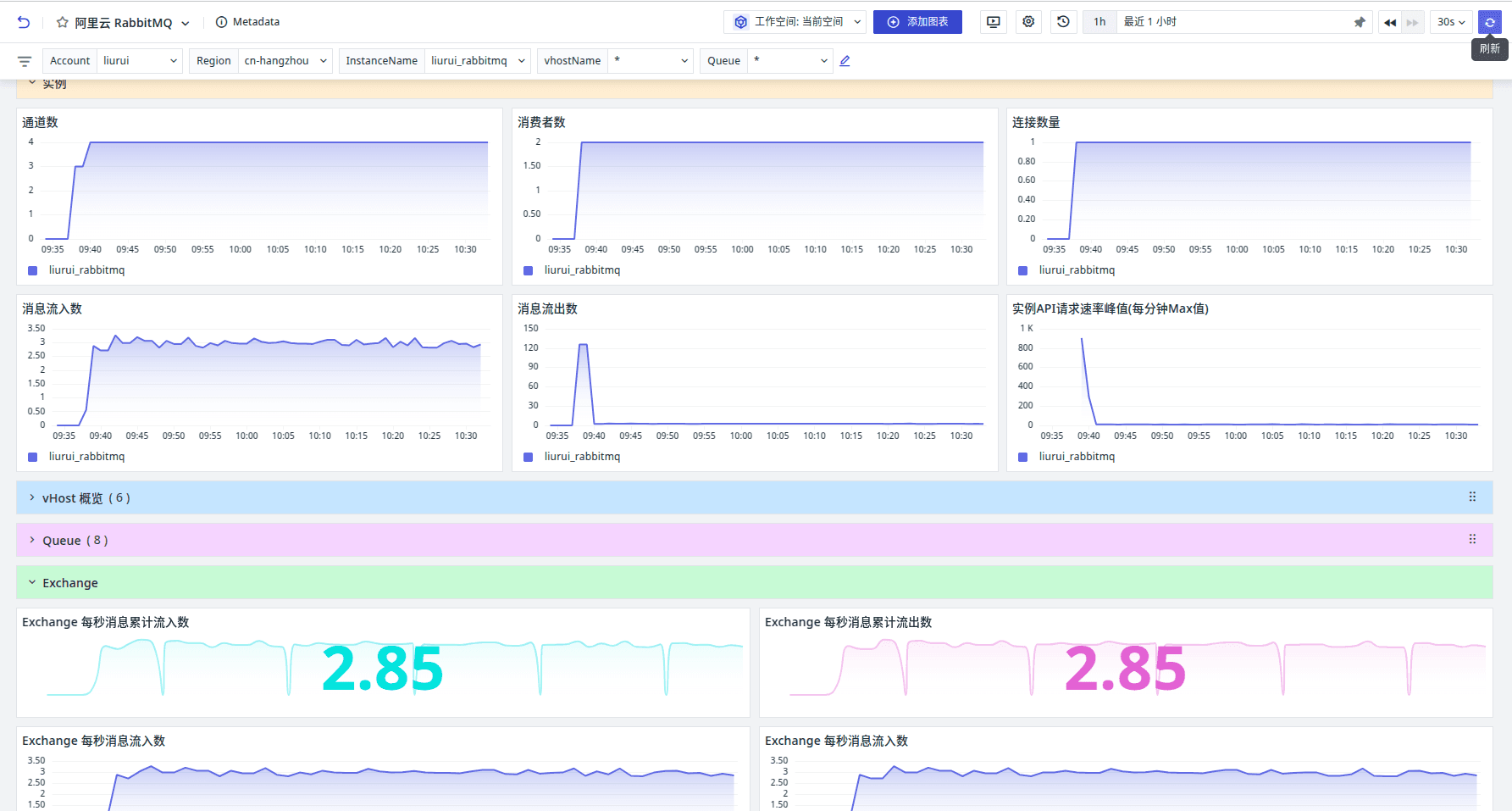
Task: Click the 消息流入数 chart title
Action: tap(52, 308)
